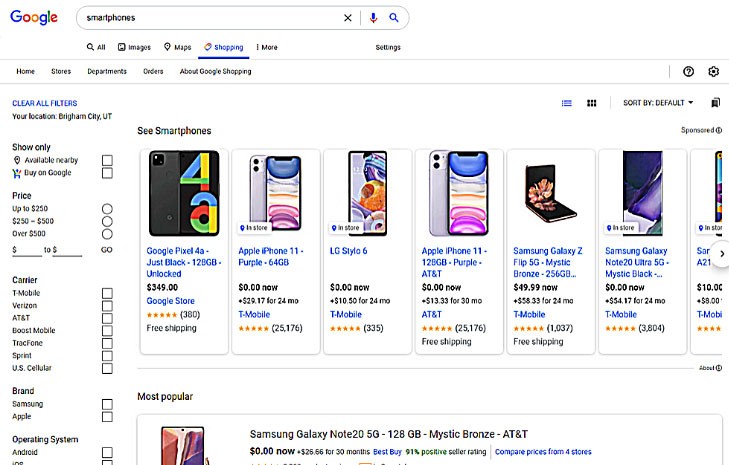Open help via question mark icon
Image resolution: width=729 pixels, height=465 pixels.
click(688, 71)
